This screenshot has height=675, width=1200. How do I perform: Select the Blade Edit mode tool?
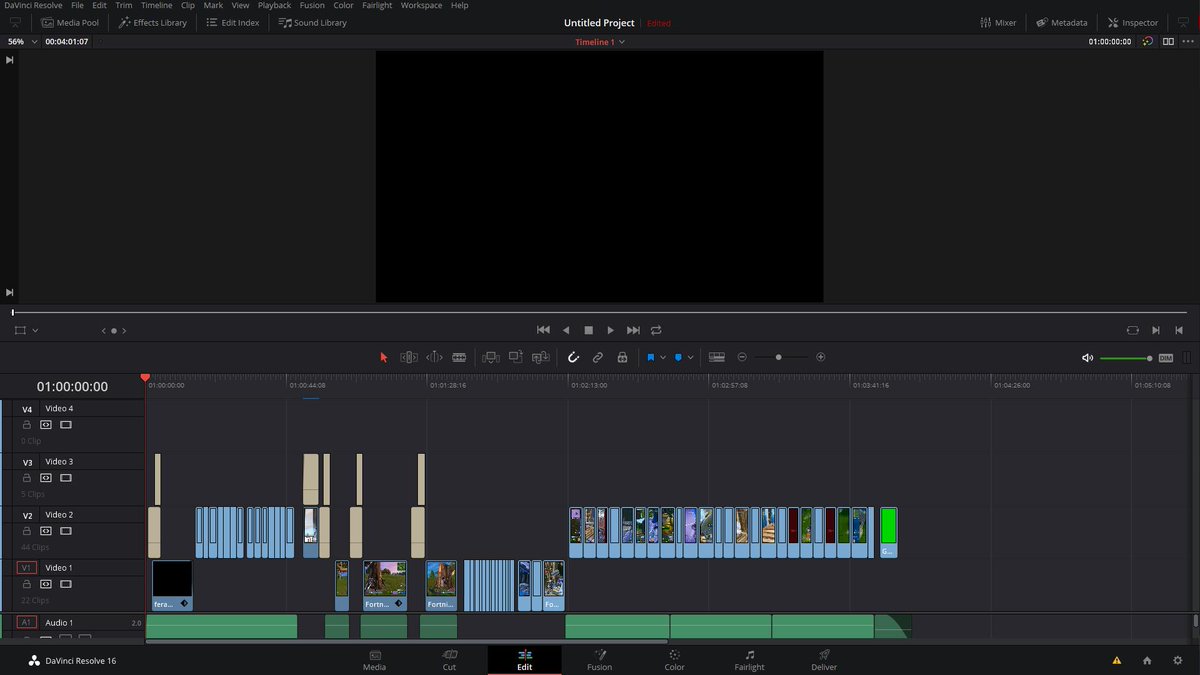(x=459, y=357)
